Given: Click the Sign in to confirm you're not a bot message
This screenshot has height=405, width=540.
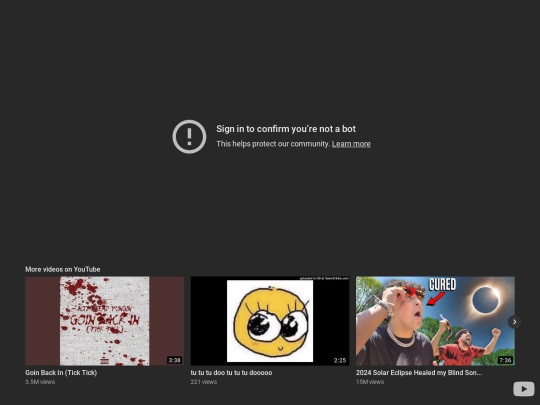Looking at the screenshot, I should coord(286,129).
